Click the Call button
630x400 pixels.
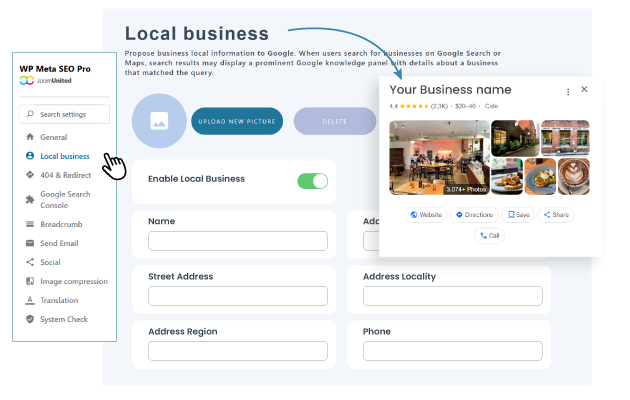[489, 235]
